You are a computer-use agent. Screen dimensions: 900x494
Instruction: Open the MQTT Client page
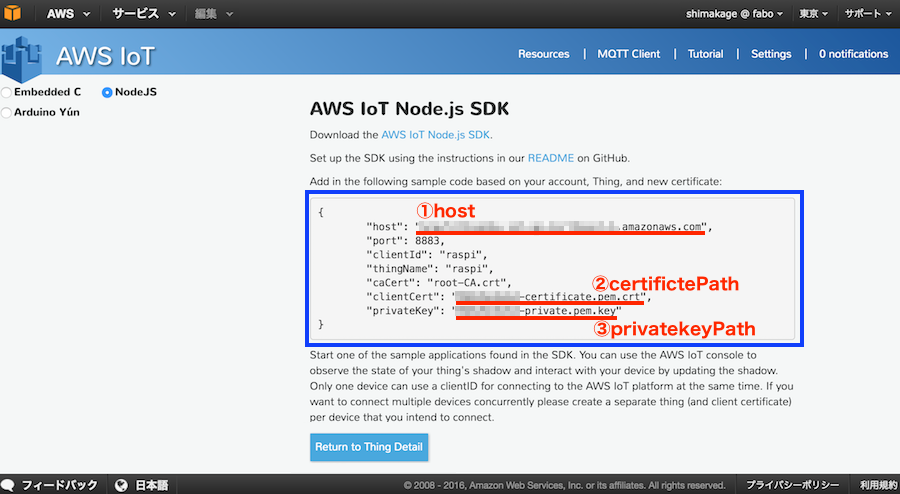pos(628,54)
